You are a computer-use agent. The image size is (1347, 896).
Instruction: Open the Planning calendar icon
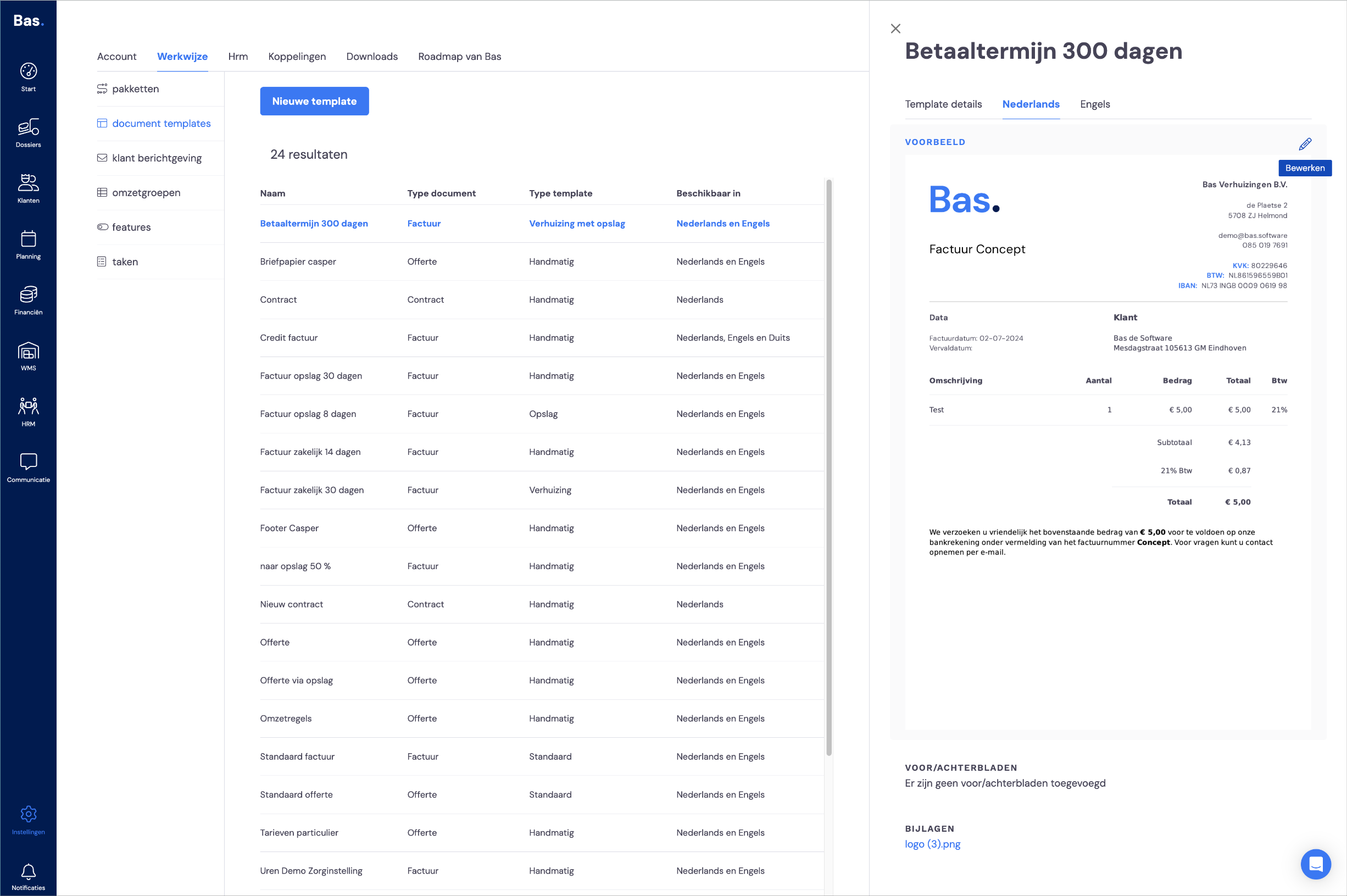coord(28,244)
